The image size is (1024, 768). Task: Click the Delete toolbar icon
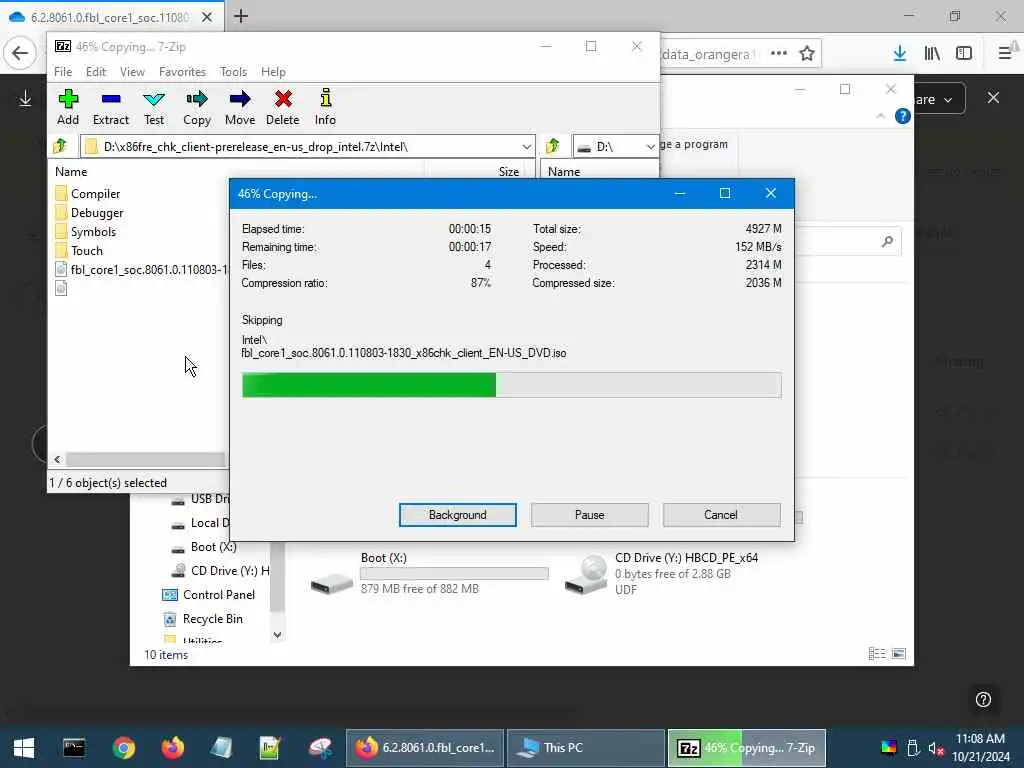283,107
